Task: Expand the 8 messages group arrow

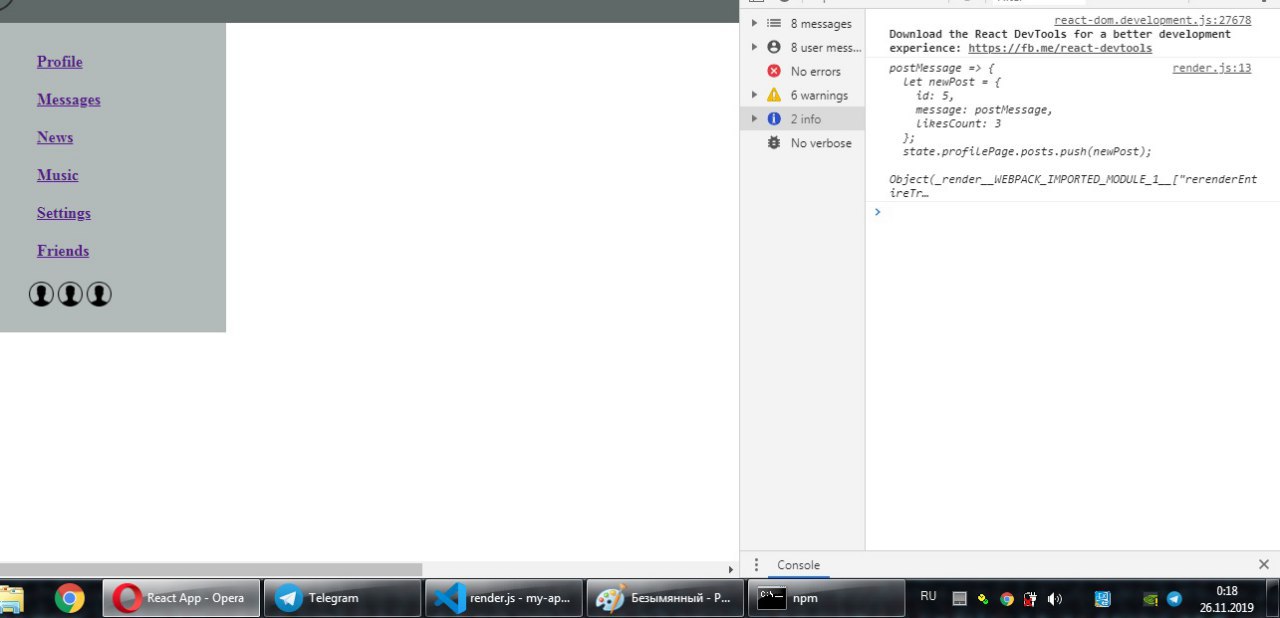Action: coord(755,23)
